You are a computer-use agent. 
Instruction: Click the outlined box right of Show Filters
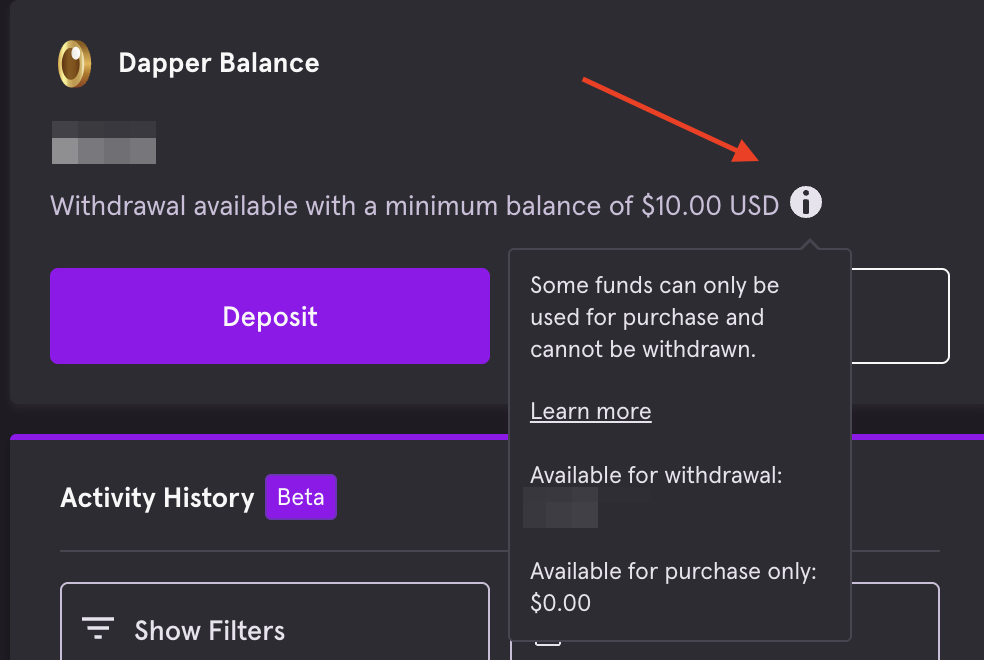[x=895, y=621]
